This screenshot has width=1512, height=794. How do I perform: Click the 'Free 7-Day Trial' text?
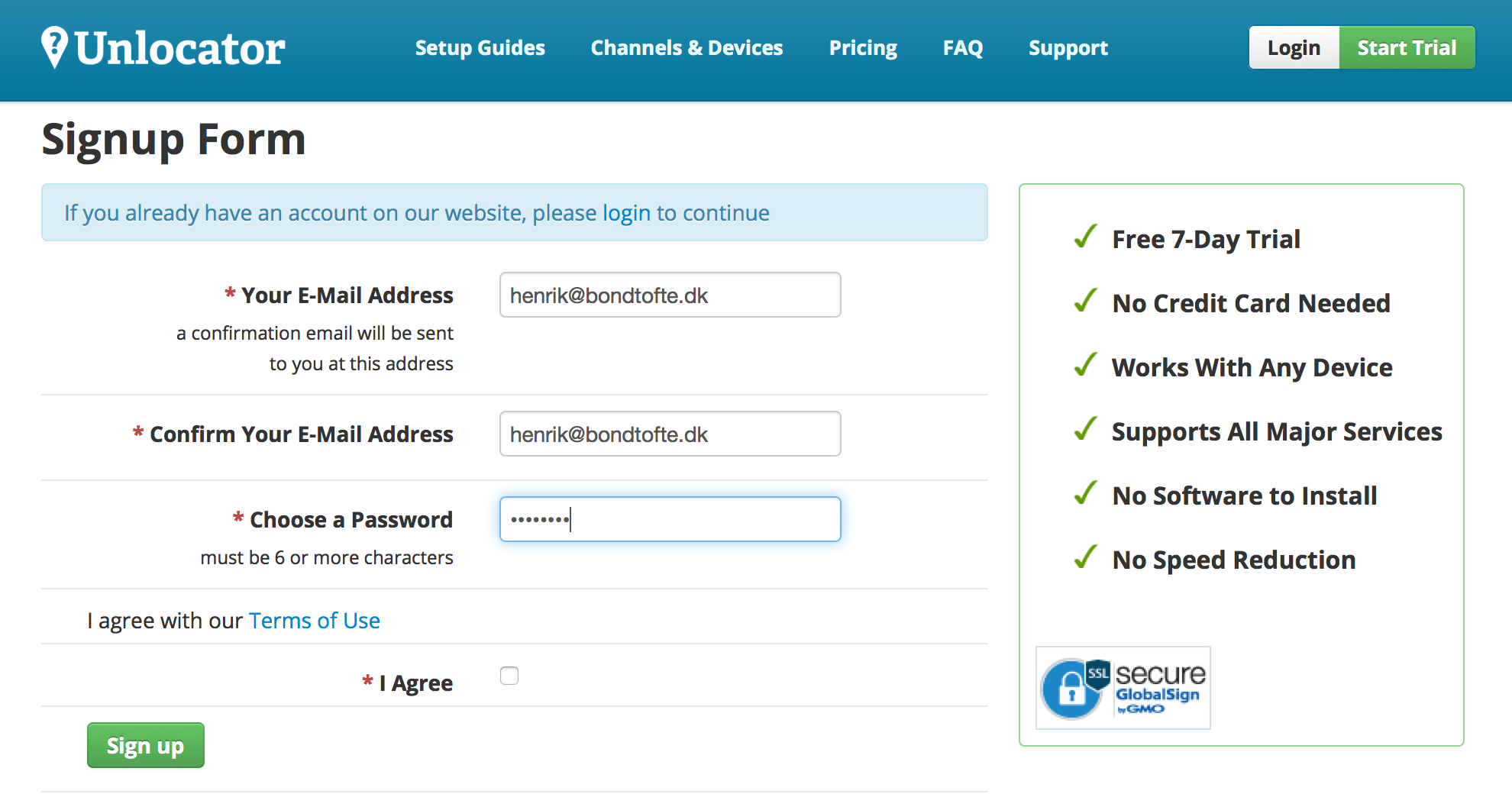1206,240
